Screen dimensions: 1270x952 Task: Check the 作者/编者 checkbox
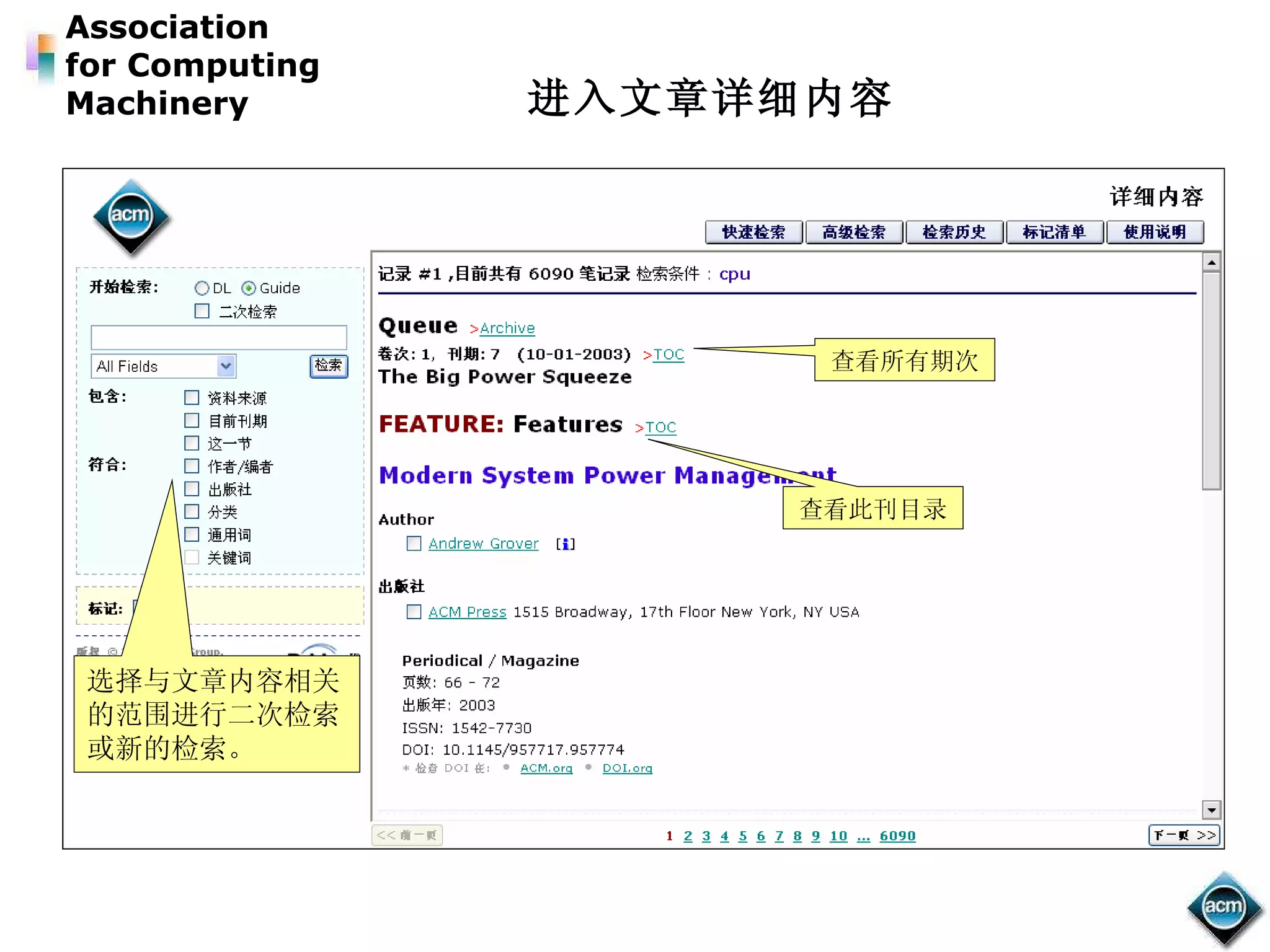pyautogui.click(x=192, y=466)
